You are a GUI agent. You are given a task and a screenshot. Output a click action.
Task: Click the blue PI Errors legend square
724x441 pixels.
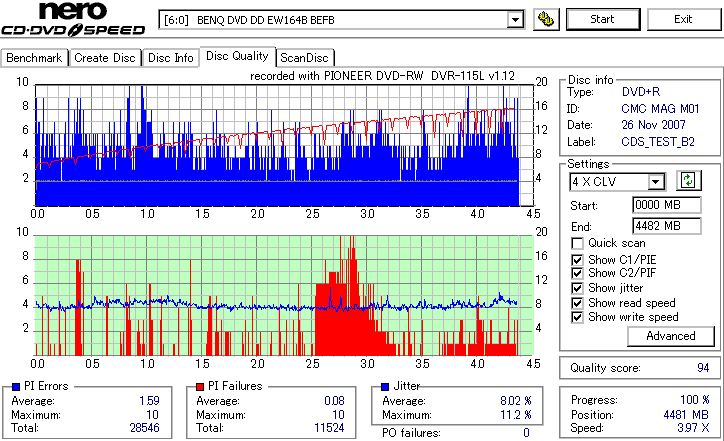click(x=16, y=387)
